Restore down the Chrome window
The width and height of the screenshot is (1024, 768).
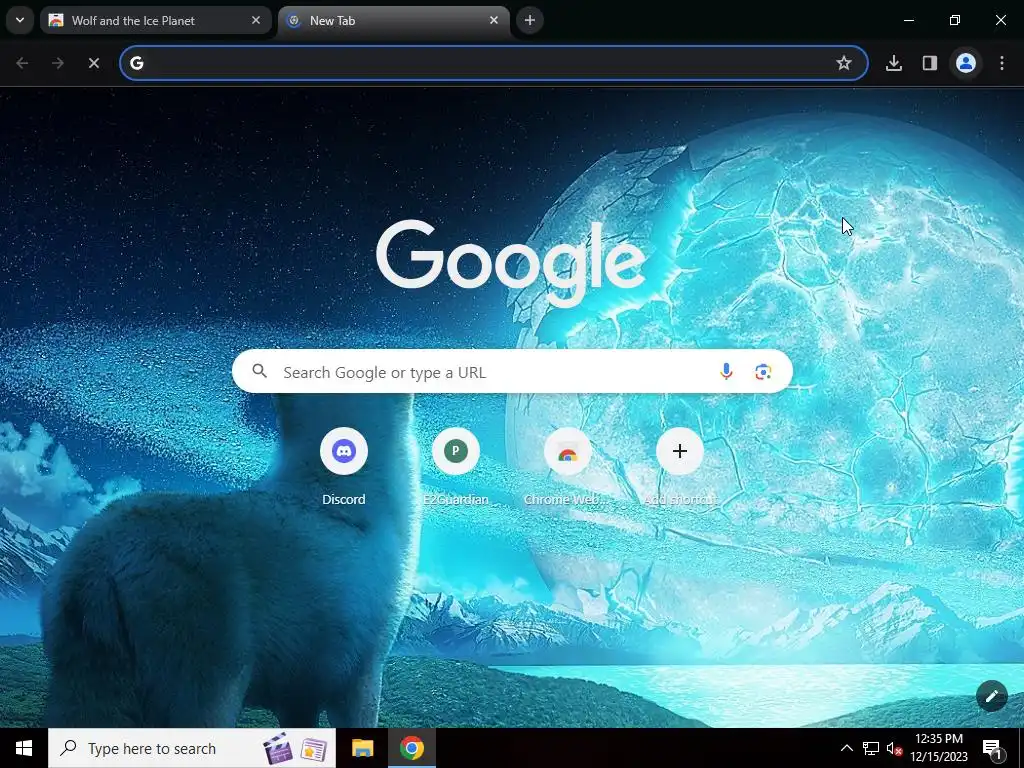coord(955,20)
